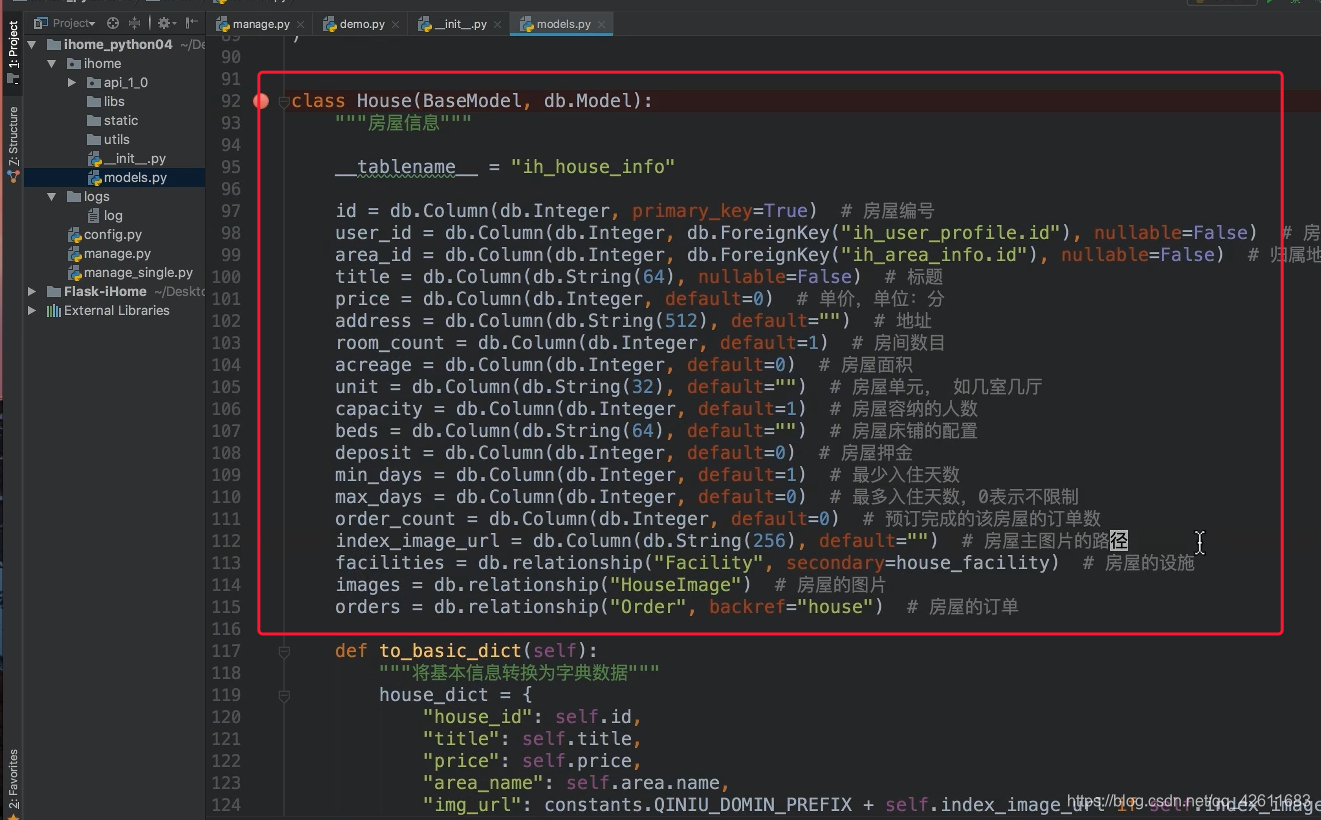Click the api_1_0 package folder icon
Screen dimensions: 1321x820
point(93,83)
